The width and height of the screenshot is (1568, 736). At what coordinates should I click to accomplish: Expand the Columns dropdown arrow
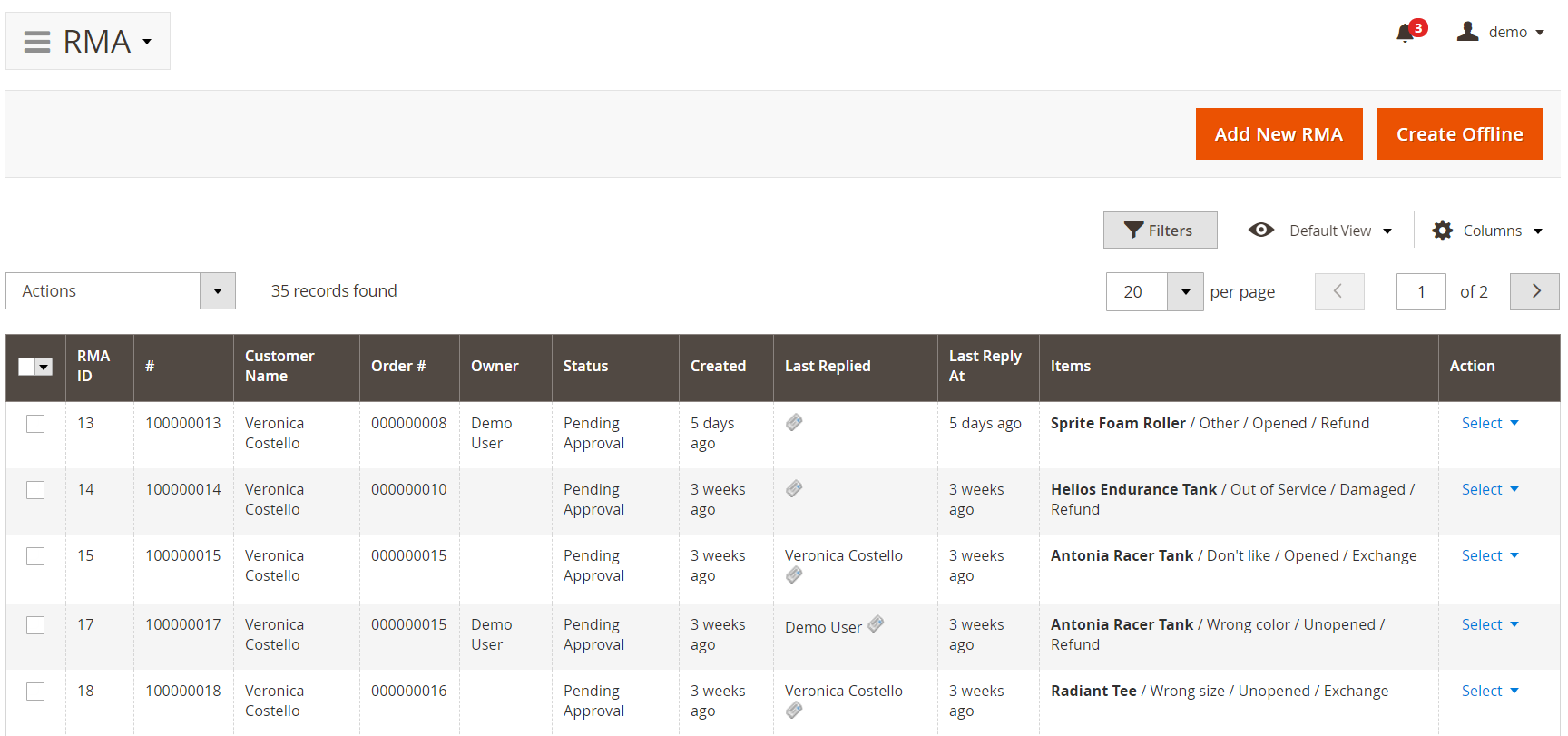pos(1538,231)
